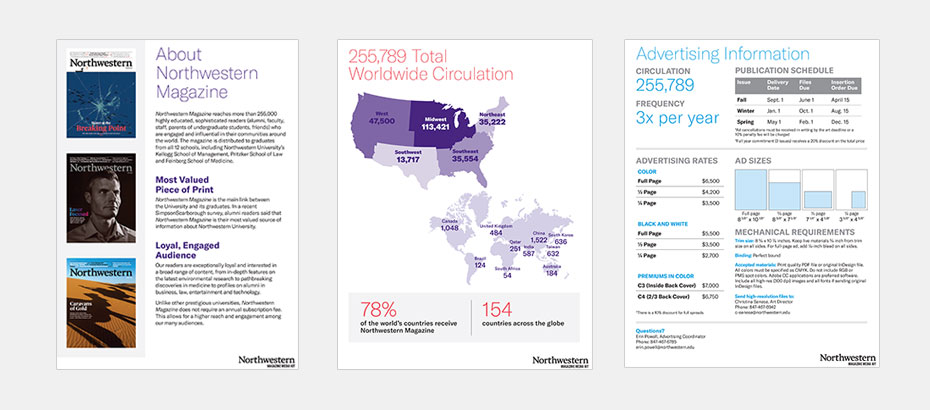Click the AD SIZES heading

point(753,161)
